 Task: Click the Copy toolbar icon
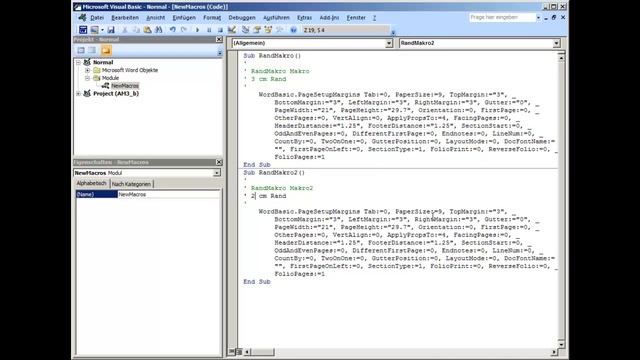[x=136, y=30]
